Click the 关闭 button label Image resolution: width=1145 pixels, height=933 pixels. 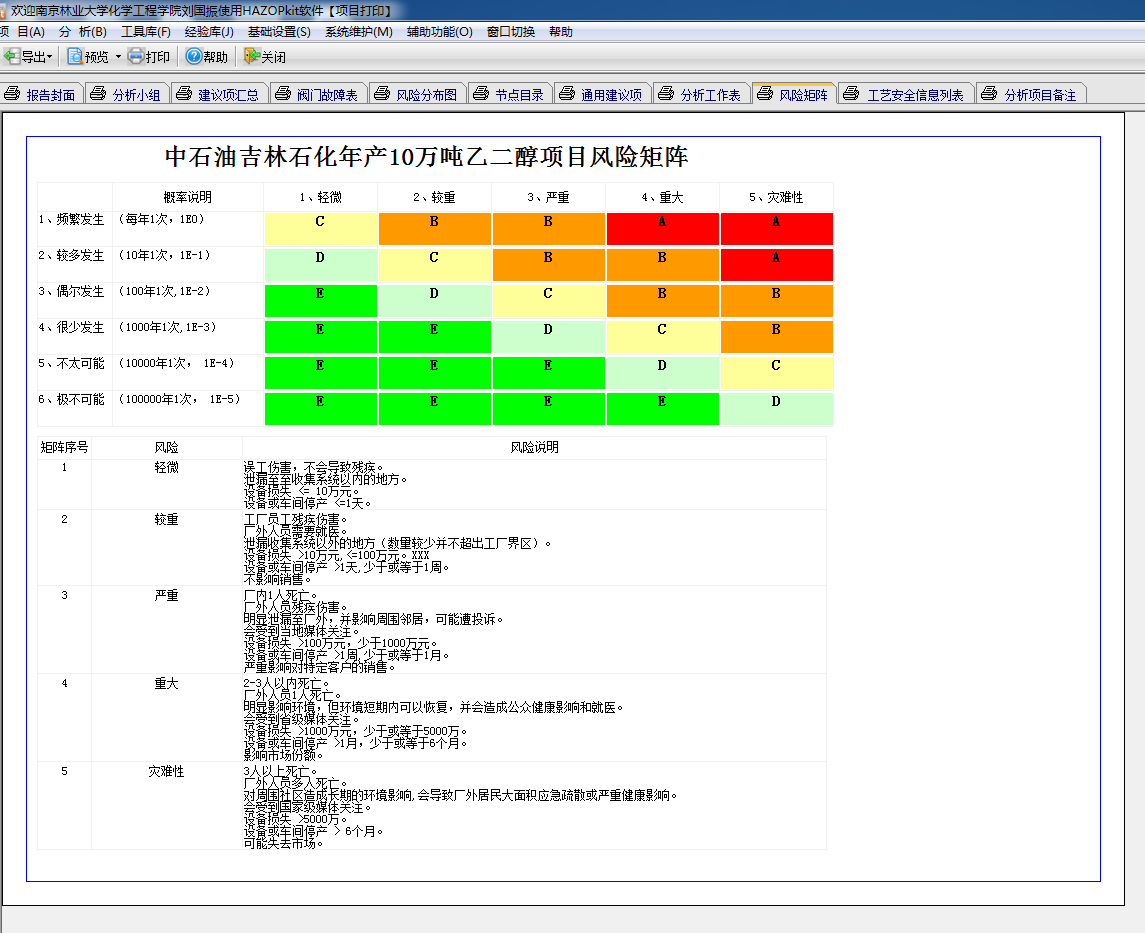coord(273,57)
